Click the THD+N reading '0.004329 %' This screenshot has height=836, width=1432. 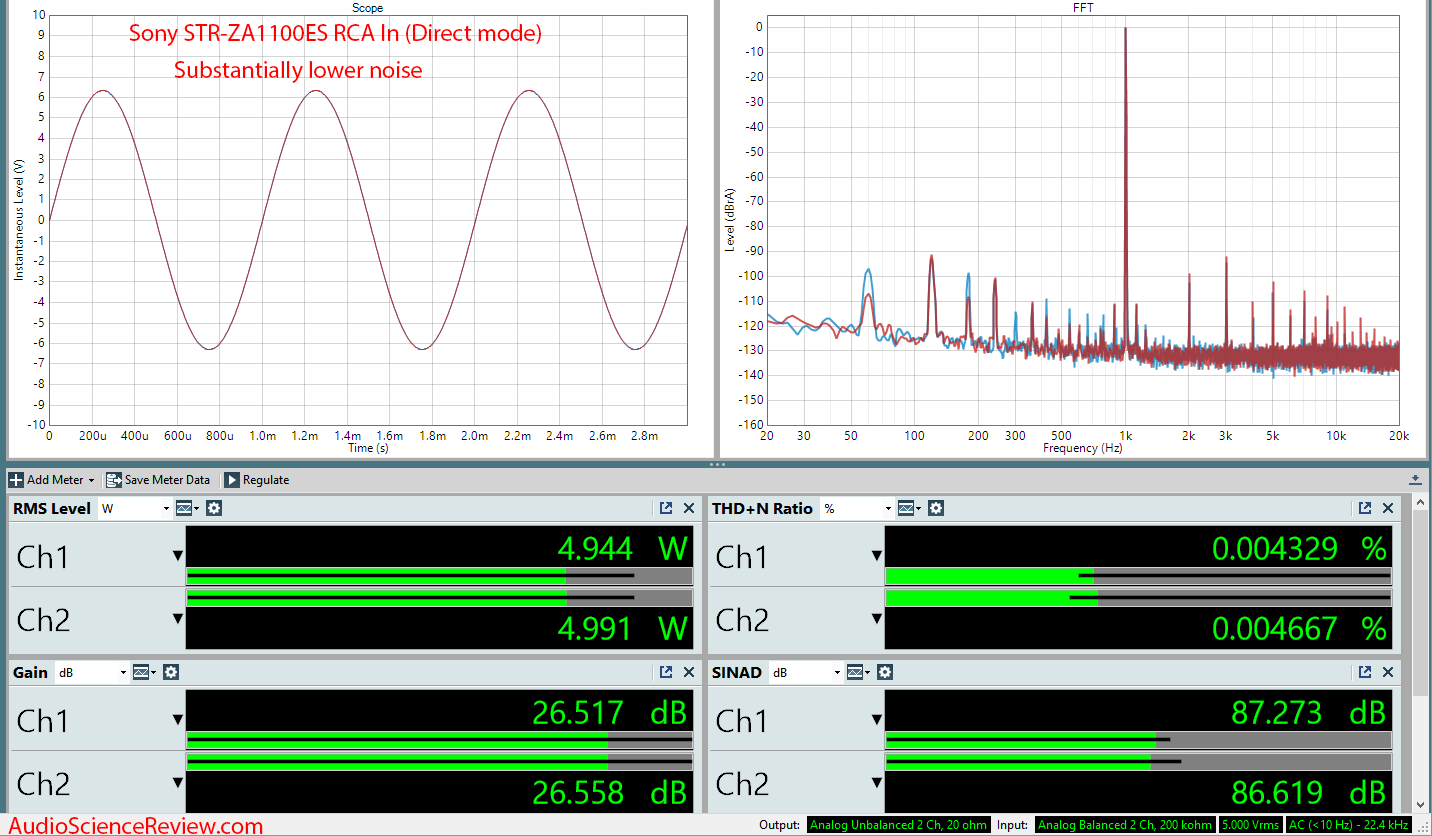point(1299,547)
